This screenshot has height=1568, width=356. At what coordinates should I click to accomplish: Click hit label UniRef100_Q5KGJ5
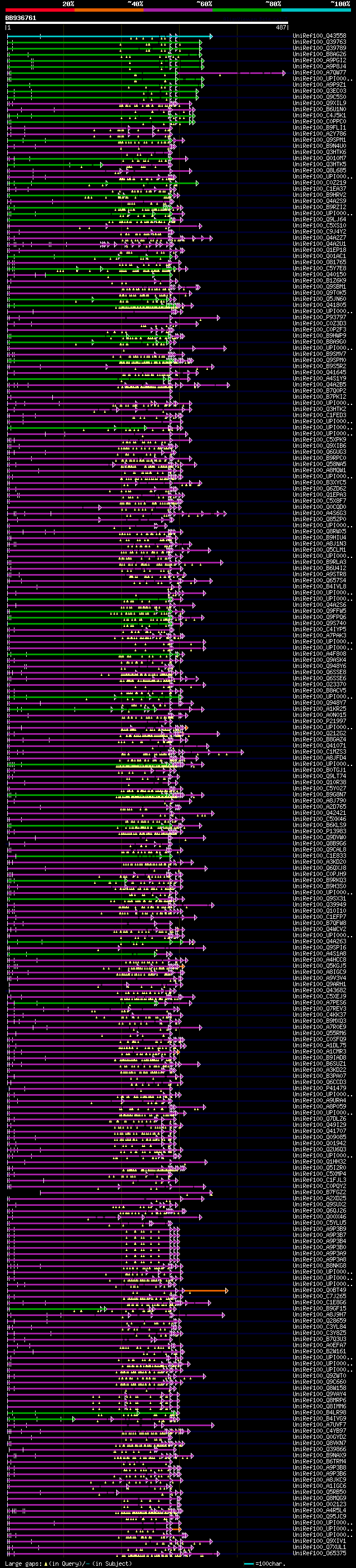(319, 966)
